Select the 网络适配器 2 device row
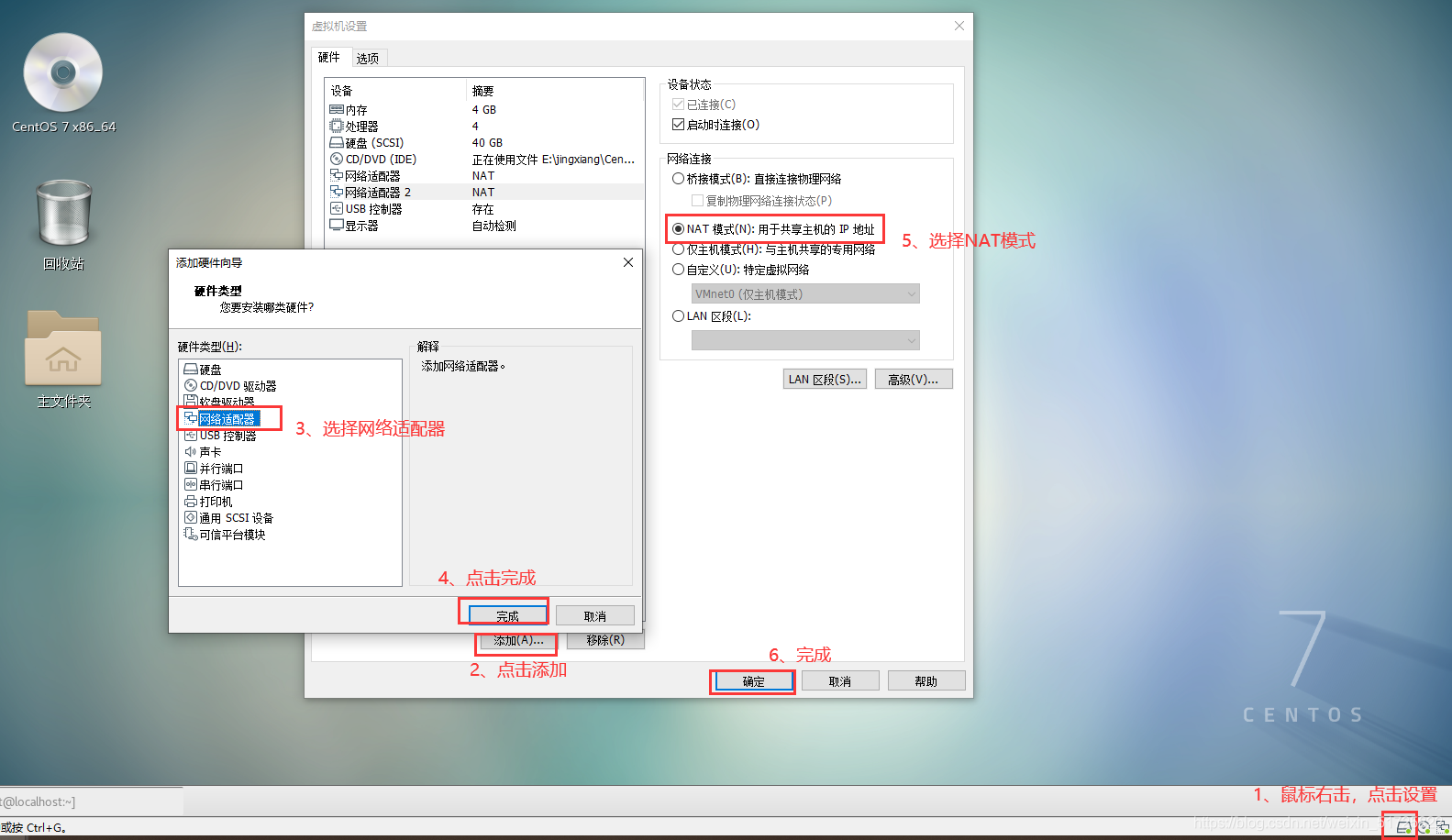 coord(484,192)
